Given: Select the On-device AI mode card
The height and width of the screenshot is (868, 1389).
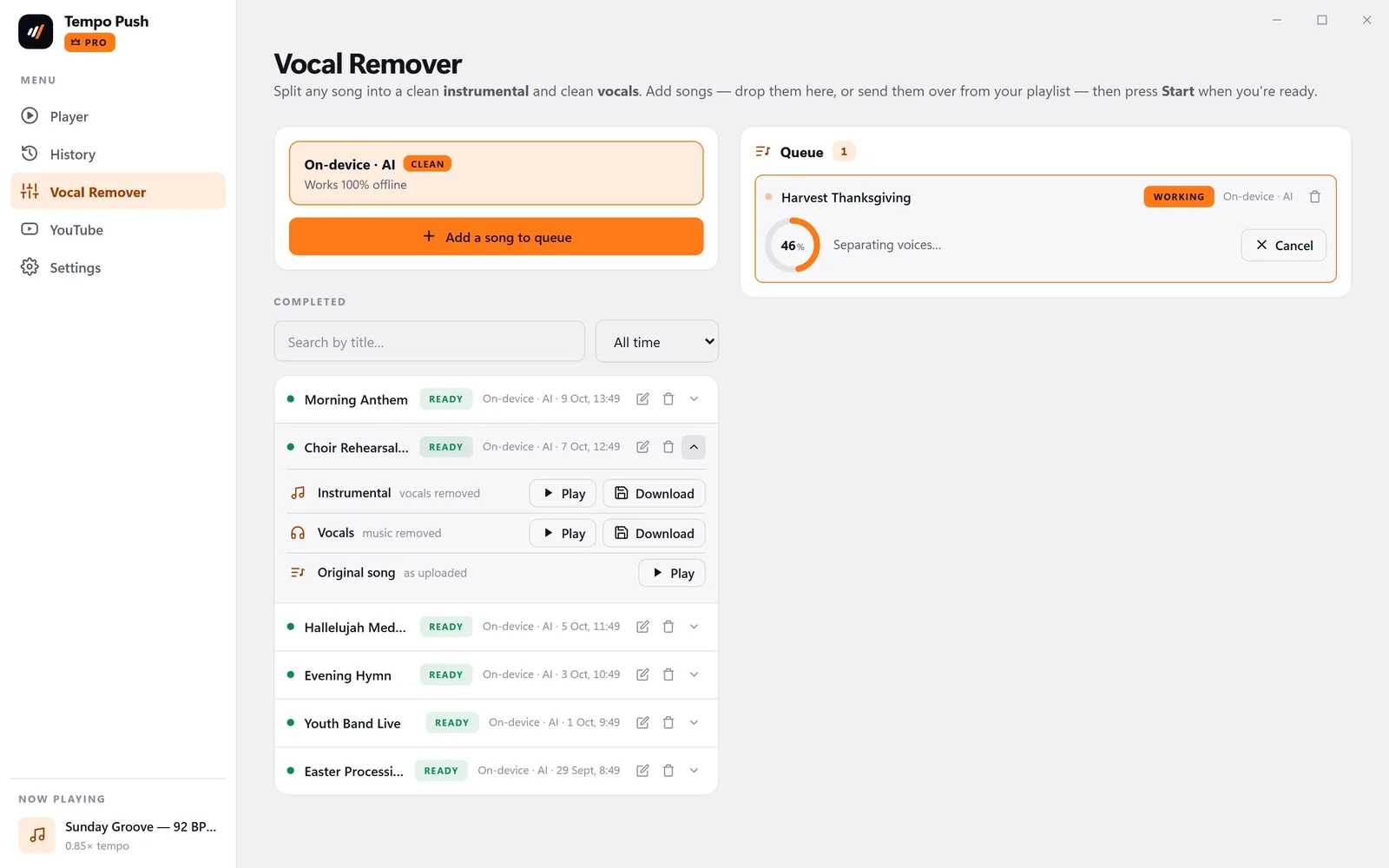Looking at the screenshot, I should (496, 174).
